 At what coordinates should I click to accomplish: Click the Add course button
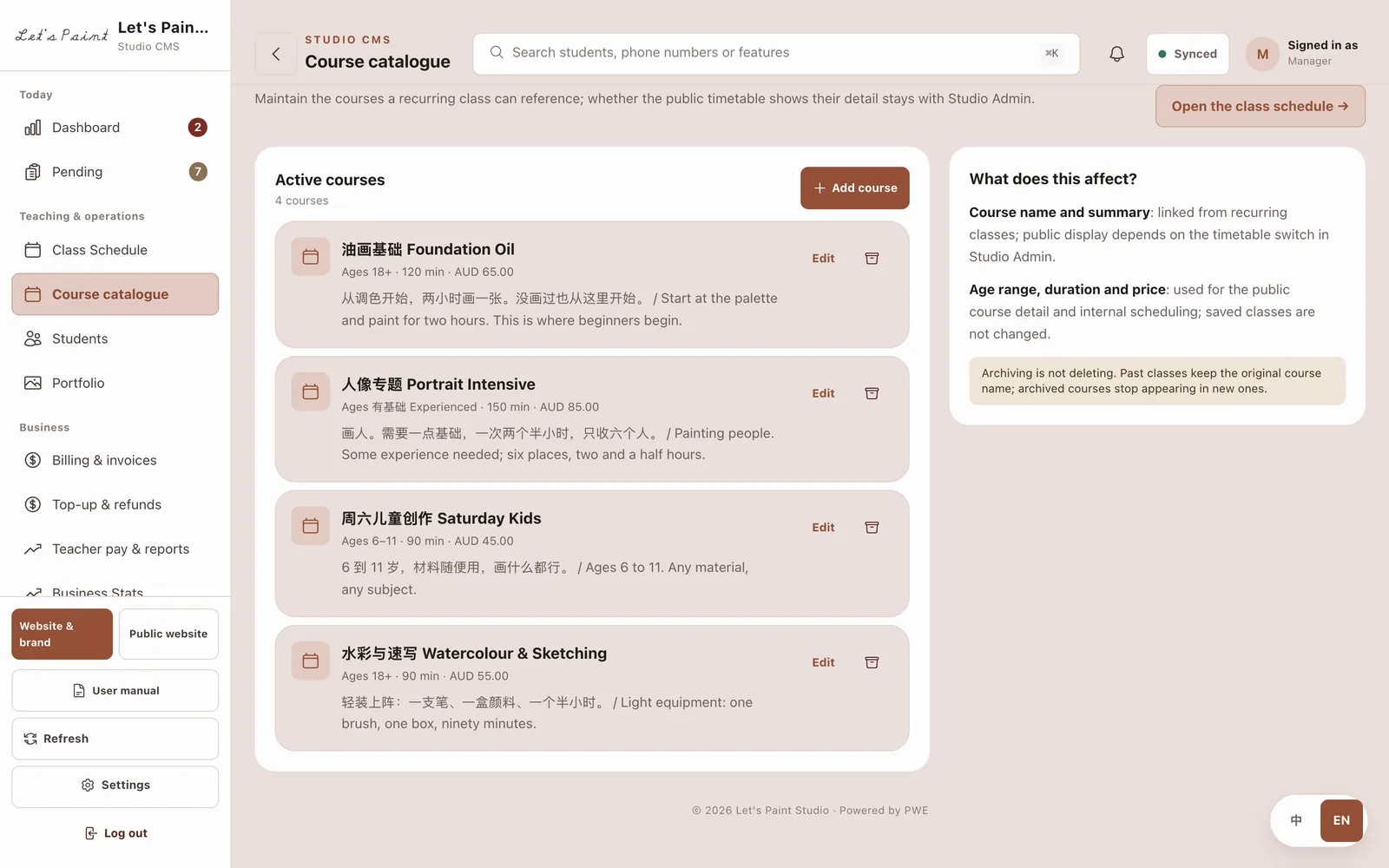coord(855,188)
